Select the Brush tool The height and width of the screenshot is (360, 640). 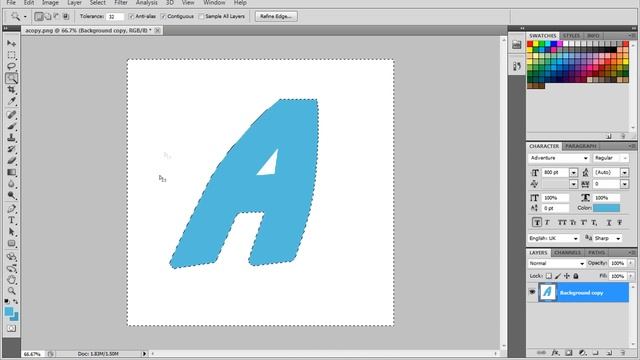pos(11,126)
